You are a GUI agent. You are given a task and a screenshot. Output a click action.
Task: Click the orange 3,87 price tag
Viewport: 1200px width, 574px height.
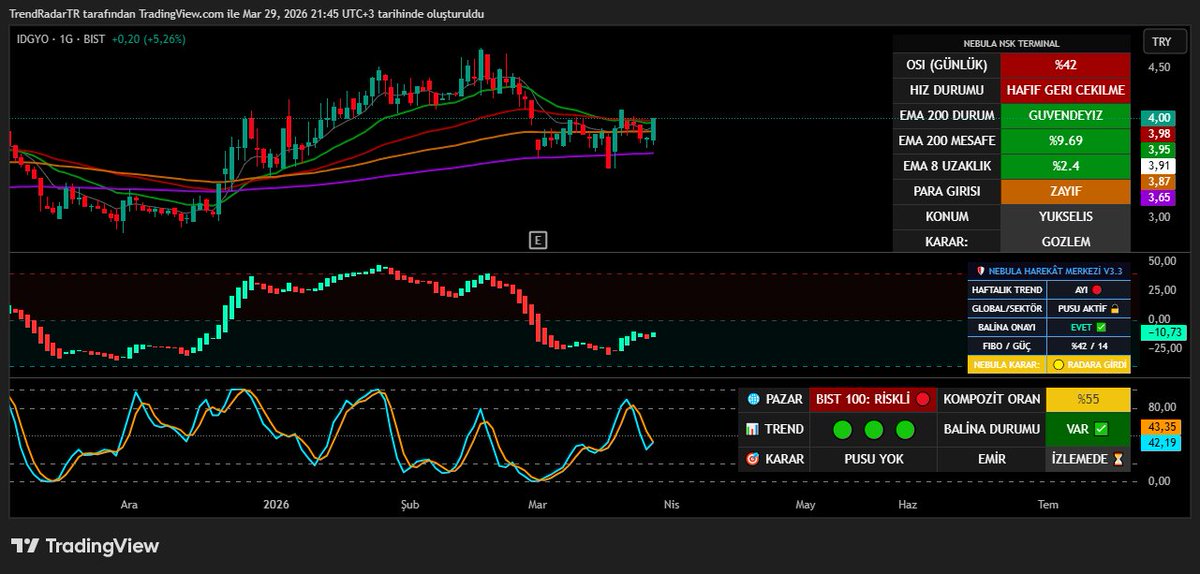1159,182
